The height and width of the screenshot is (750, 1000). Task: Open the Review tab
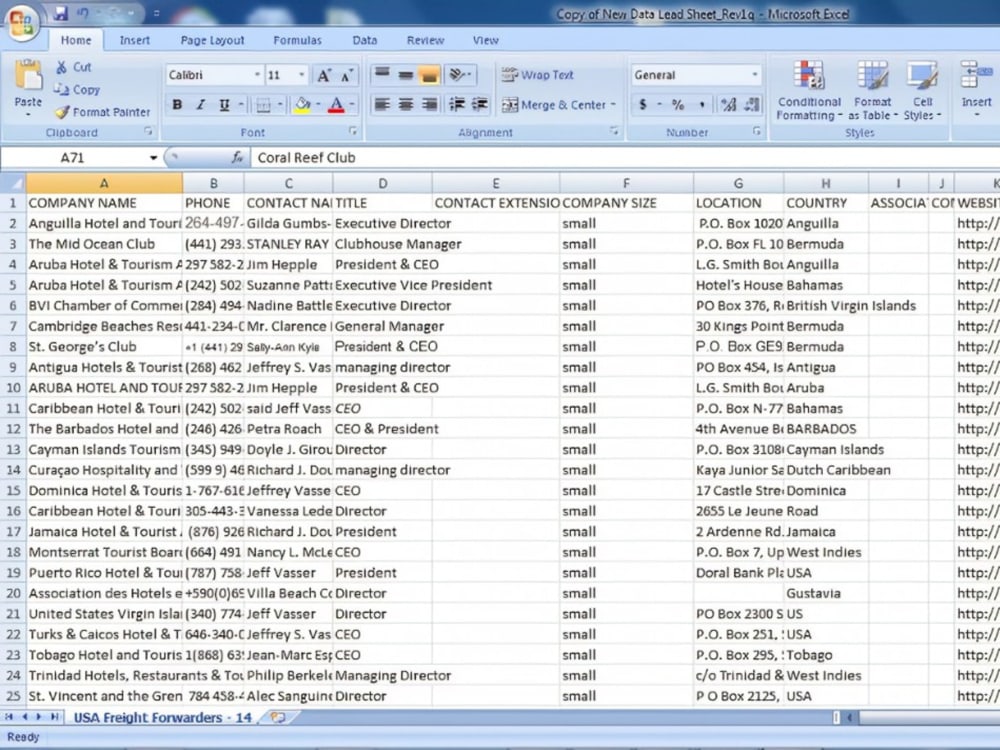coord(425,40)
